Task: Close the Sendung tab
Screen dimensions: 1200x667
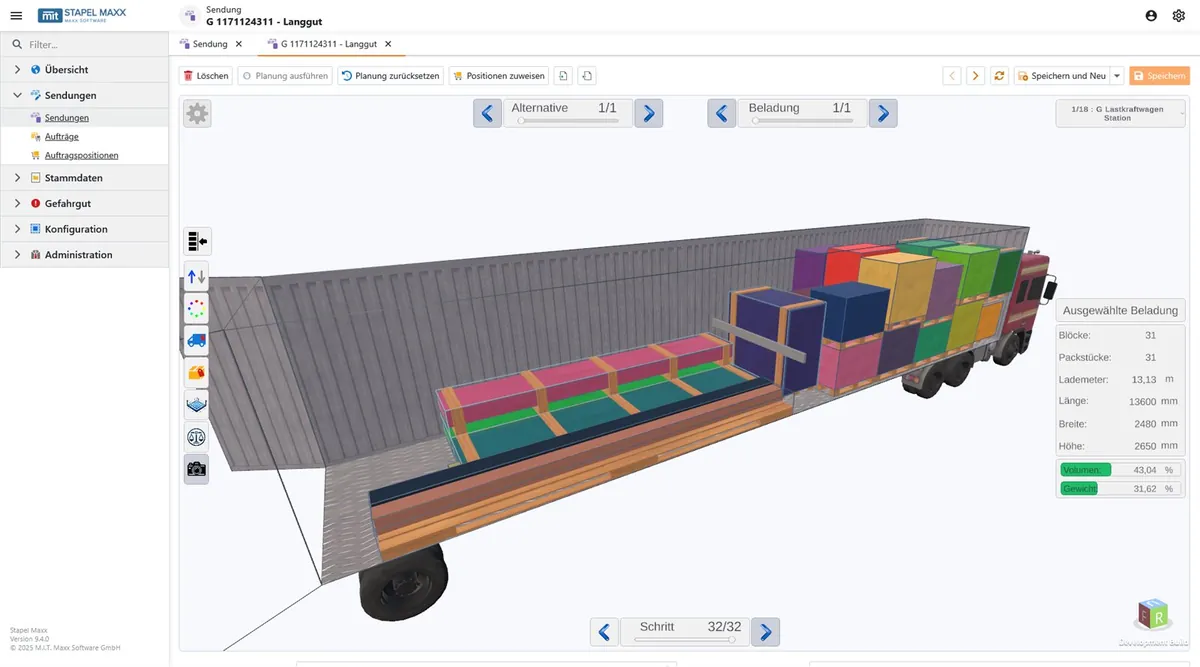Action: point(239,44)
